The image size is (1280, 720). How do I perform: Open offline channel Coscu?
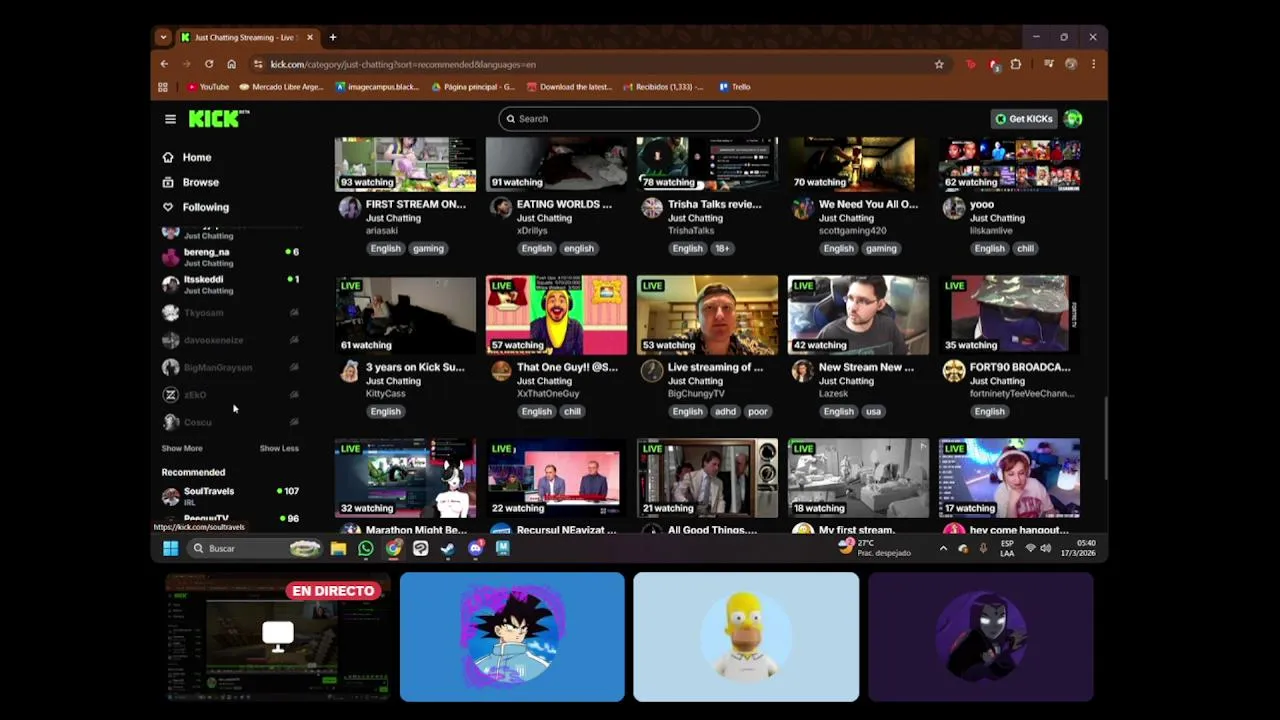click(230, 422)
